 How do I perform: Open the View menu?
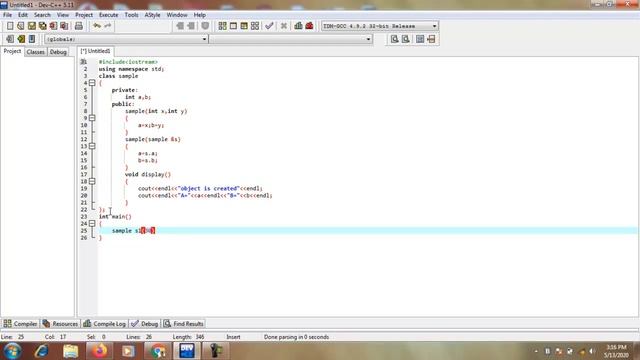[x=62, y=15]
